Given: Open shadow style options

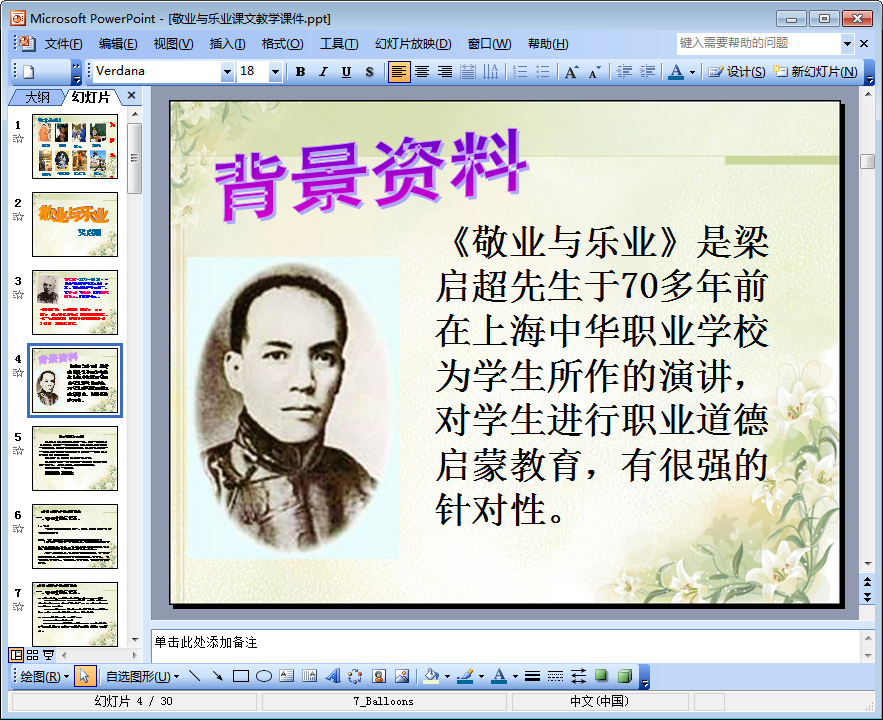Looking at the screenshot, I should click(x=601, y=676).
